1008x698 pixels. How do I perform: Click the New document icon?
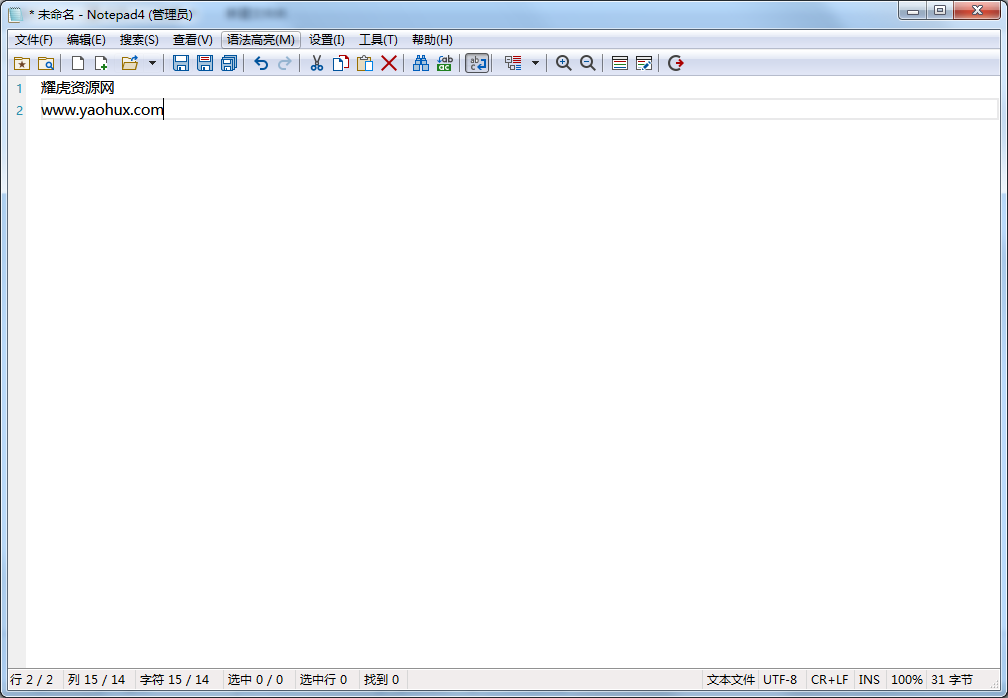tap(77, 63)
